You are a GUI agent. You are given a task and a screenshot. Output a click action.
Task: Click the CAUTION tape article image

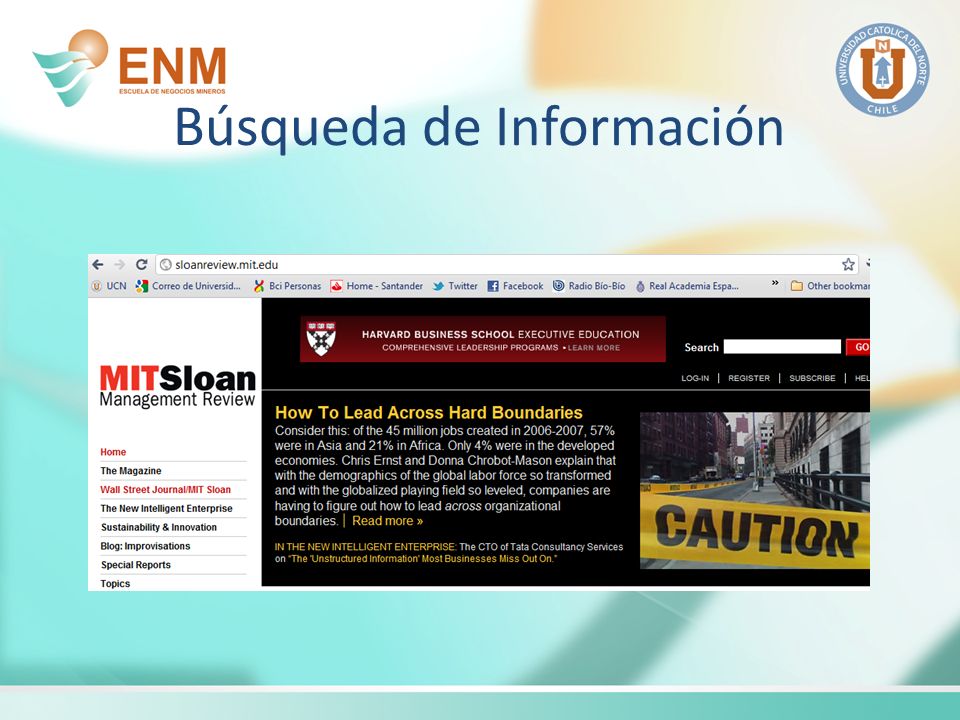coord(755,490)
